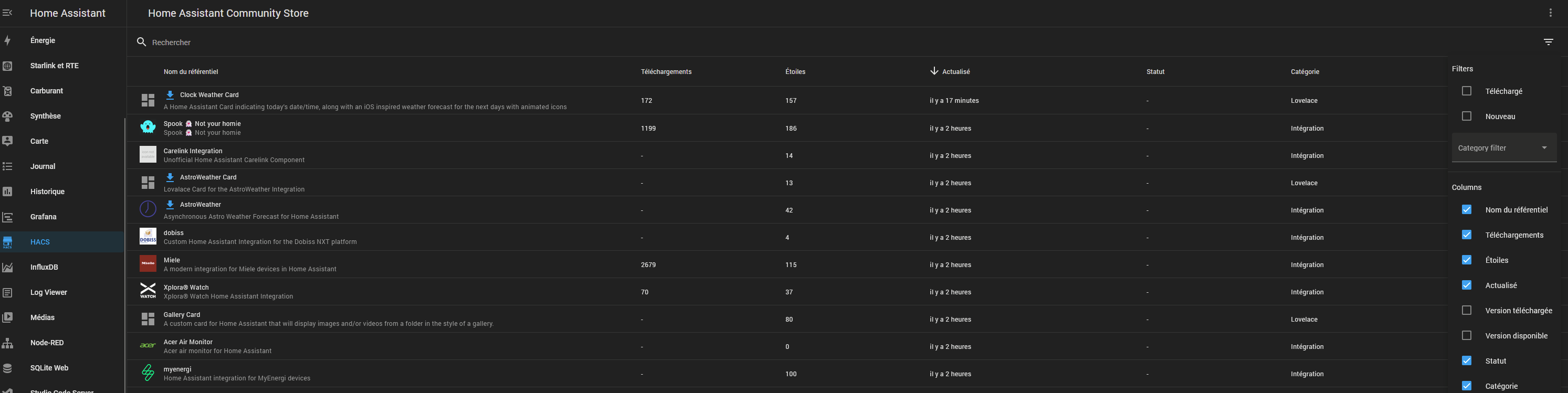Screen dimensions: 1568x393
Task: Click the Historique chart icon
Action: pyautogui.click(x=7, y=192)
